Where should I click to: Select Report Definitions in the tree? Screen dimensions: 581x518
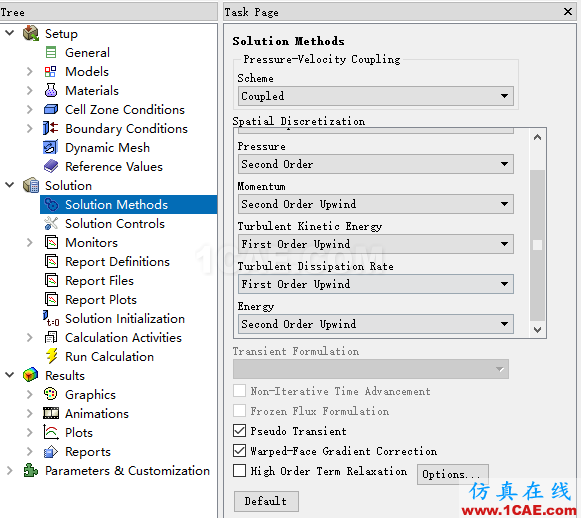pos(117,262)
